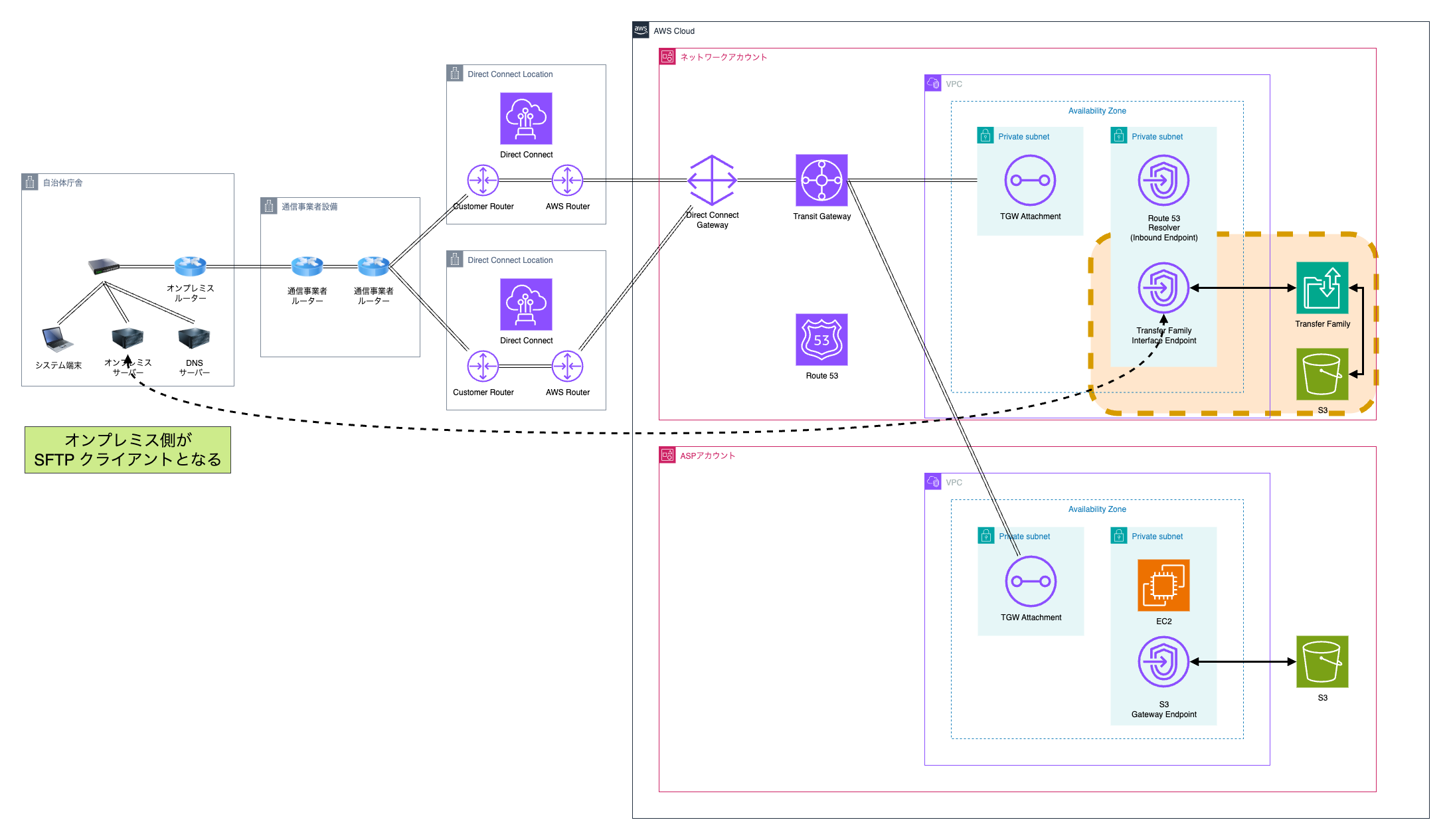Select the Route 53 Resolver inbound endpoint icon

coord(1163,181)
